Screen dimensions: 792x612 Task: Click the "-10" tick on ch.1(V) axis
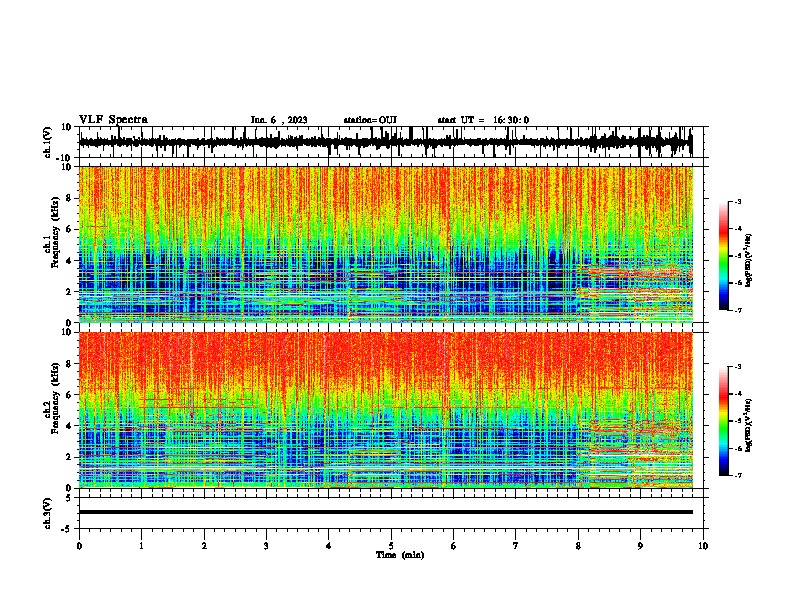pyautogui.click(x=65, y=158)
